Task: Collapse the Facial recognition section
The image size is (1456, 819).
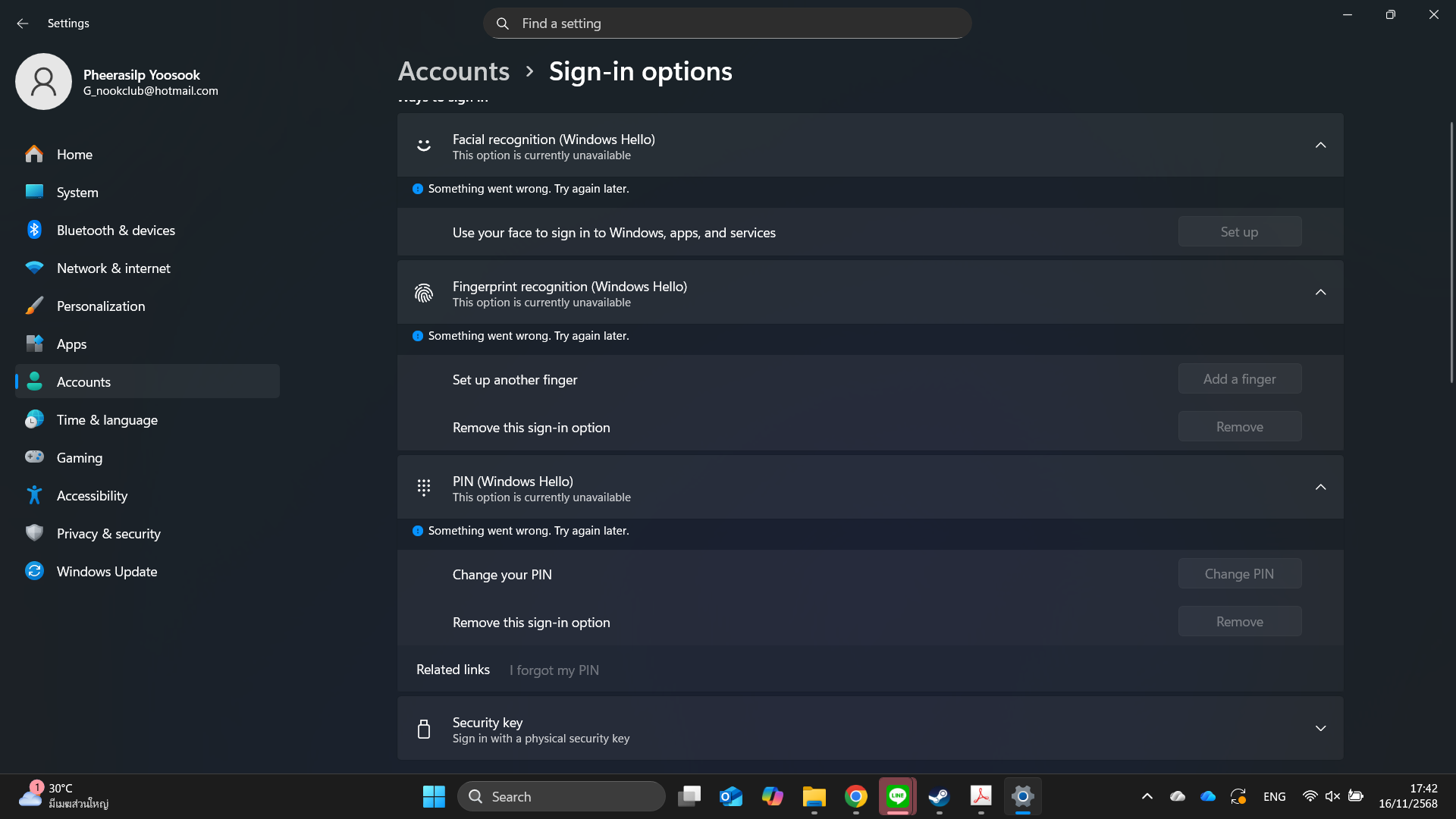Action: (x=1320, y=146)
